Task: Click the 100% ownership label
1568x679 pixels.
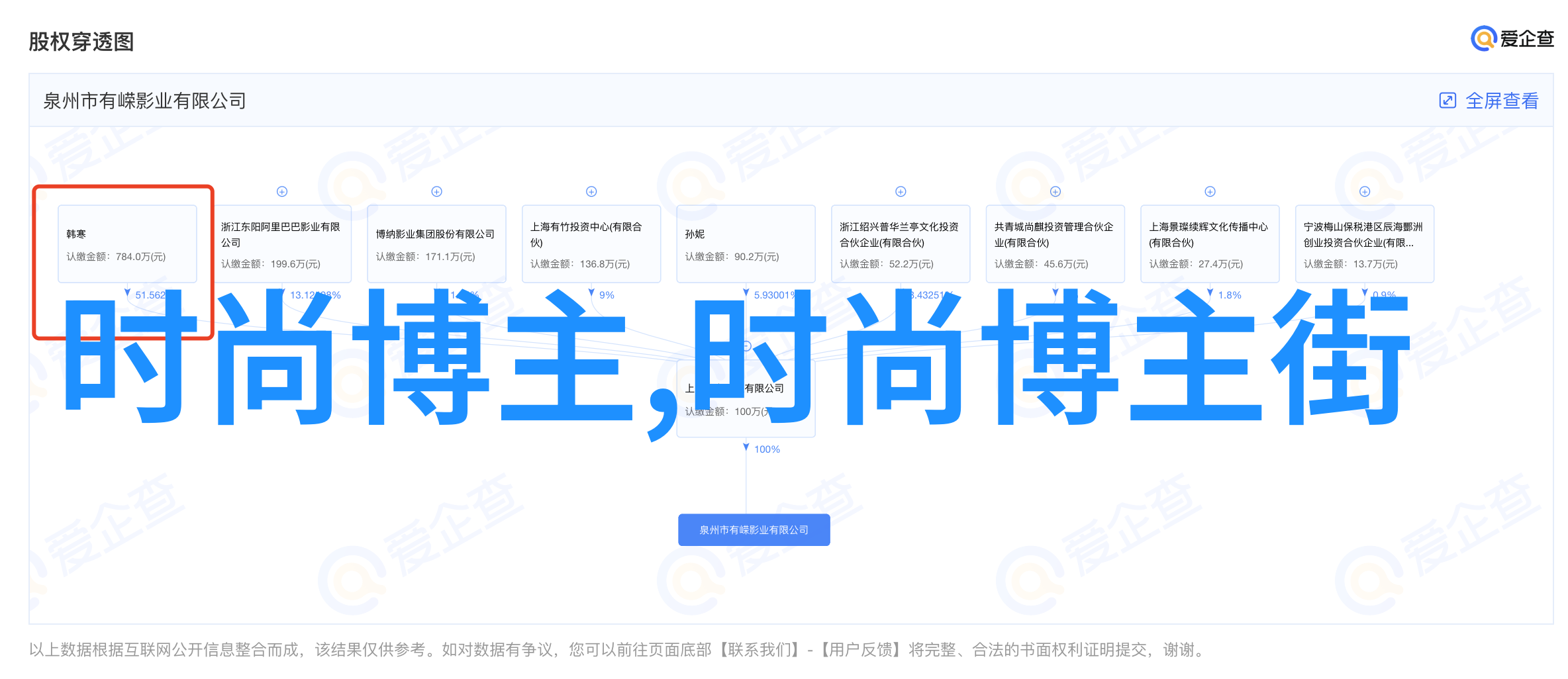Action: click(767, 449)
